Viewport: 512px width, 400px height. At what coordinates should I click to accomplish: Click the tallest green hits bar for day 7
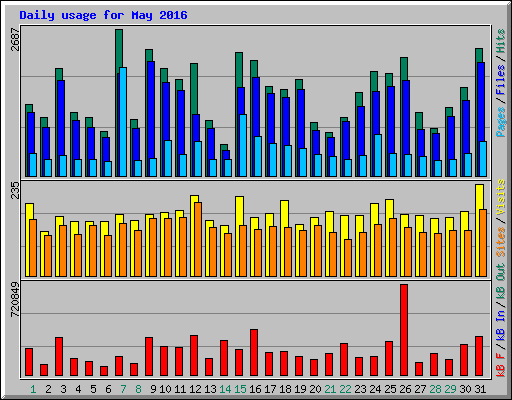click(x=119, y=50)
